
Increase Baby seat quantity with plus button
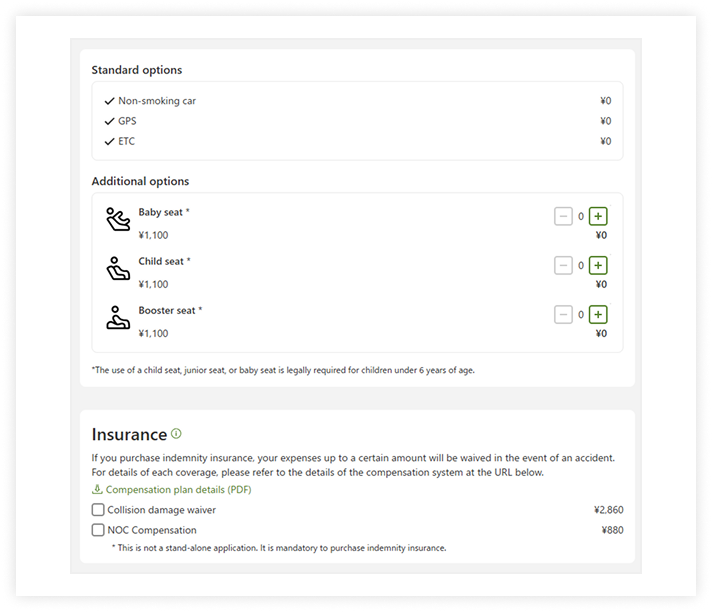pyautogui.click(x=598, y=217)
